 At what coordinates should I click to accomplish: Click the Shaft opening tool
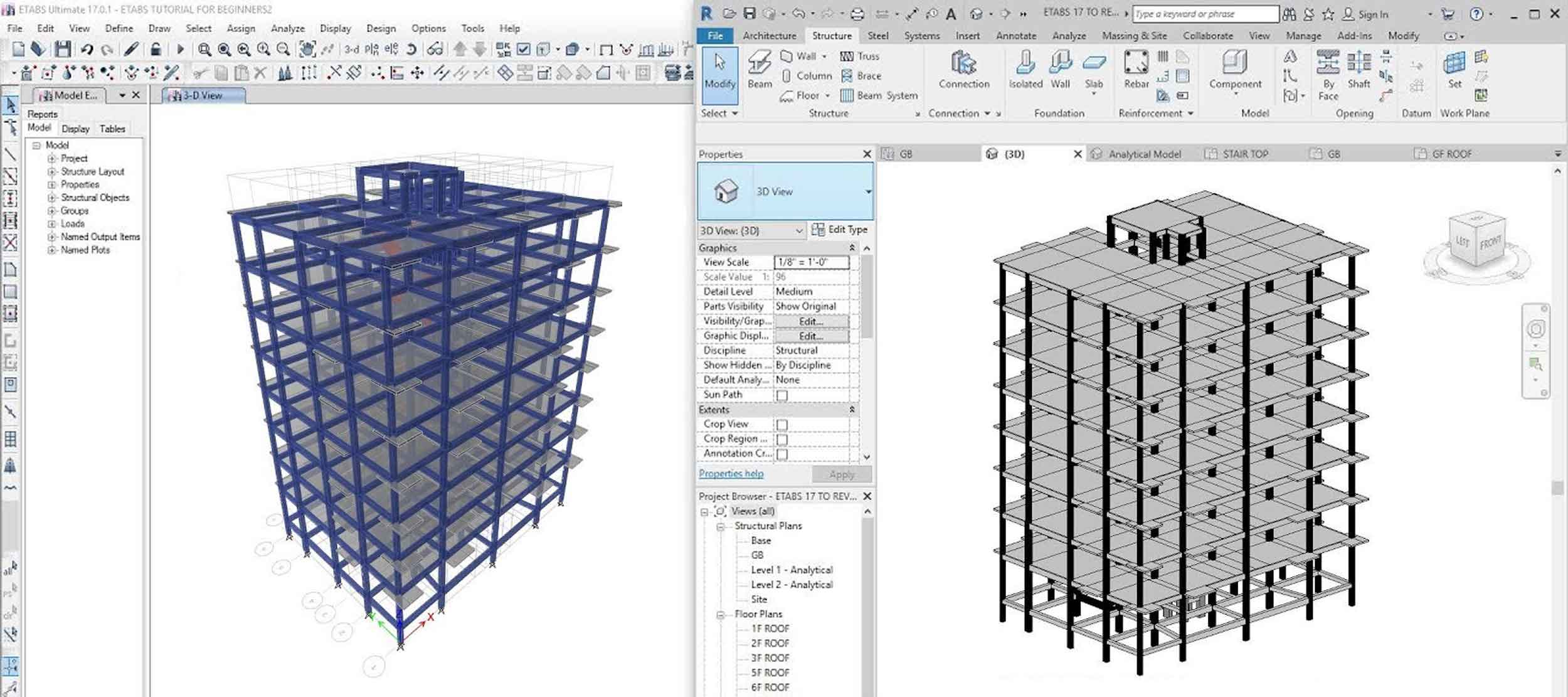1359,69
